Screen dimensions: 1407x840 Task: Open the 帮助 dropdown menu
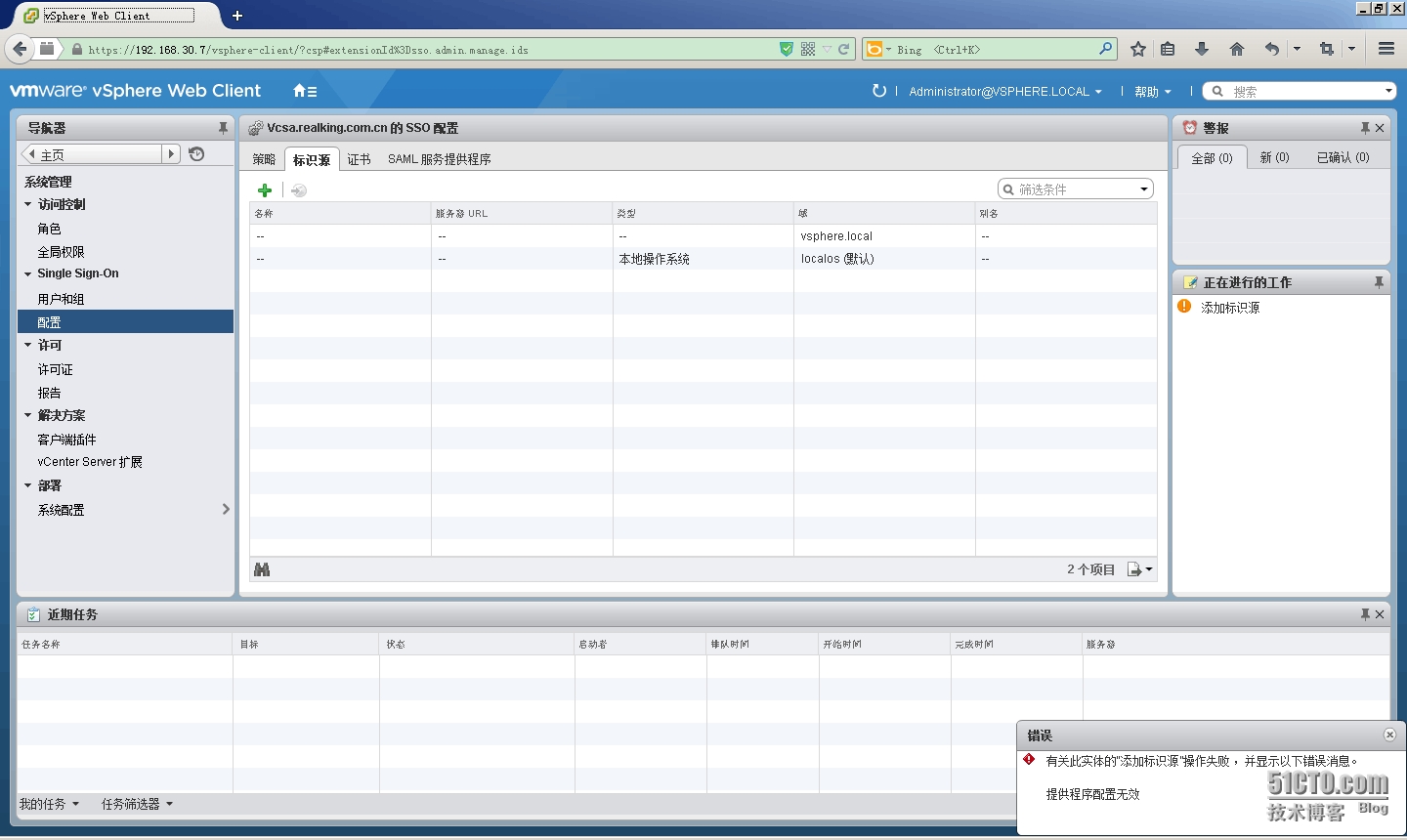click(1153, 91)
